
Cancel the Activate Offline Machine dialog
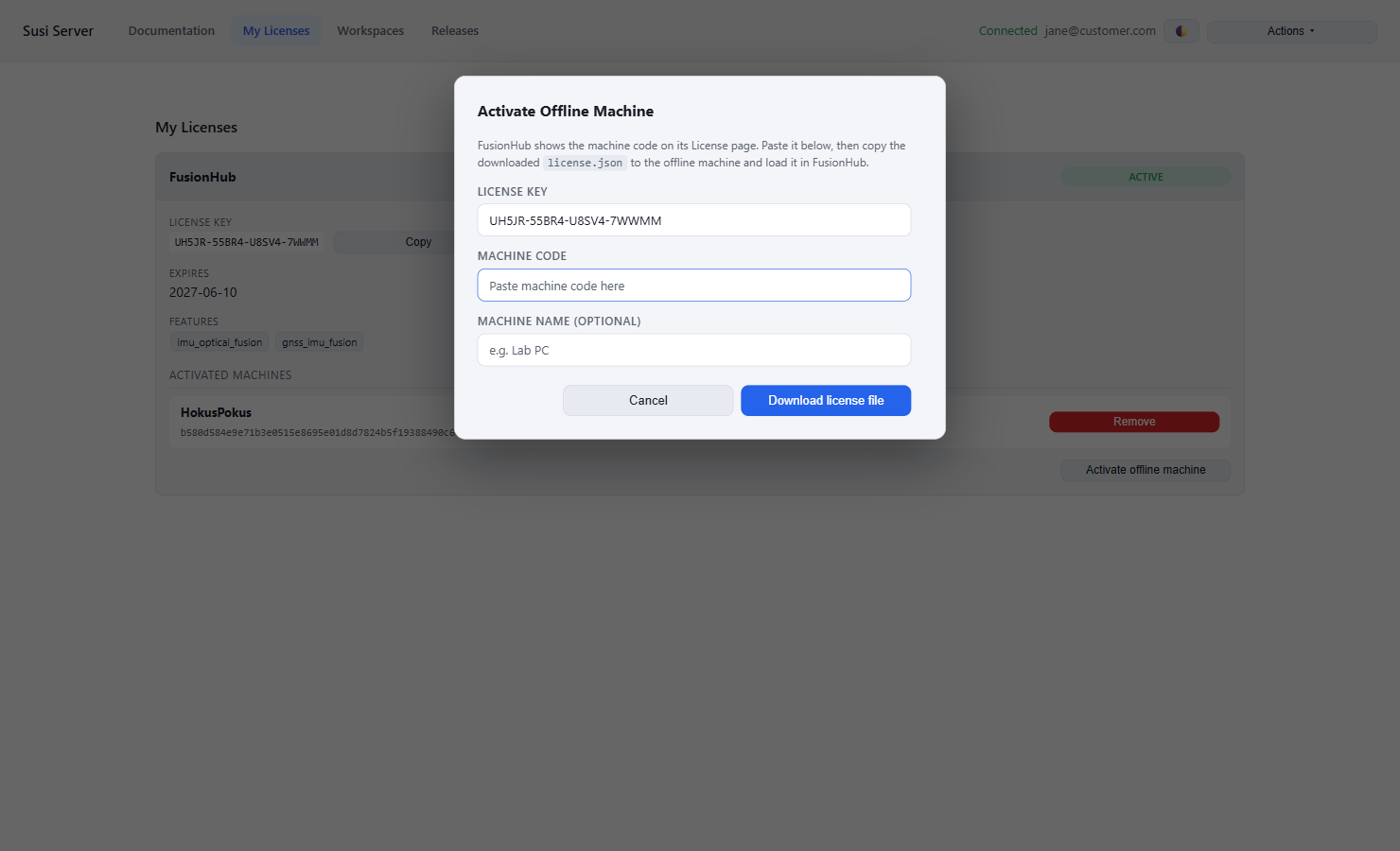coord(648,400)
